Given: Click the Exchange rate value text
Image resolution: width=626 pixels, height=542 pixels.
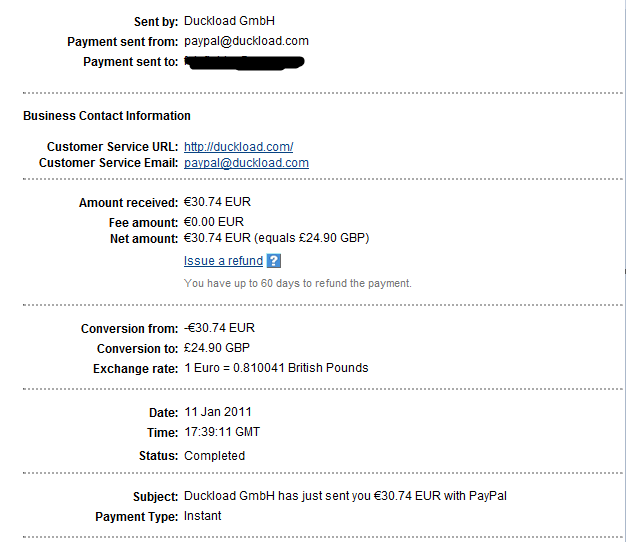Looking at the screenshot, I should click(276, 368).
